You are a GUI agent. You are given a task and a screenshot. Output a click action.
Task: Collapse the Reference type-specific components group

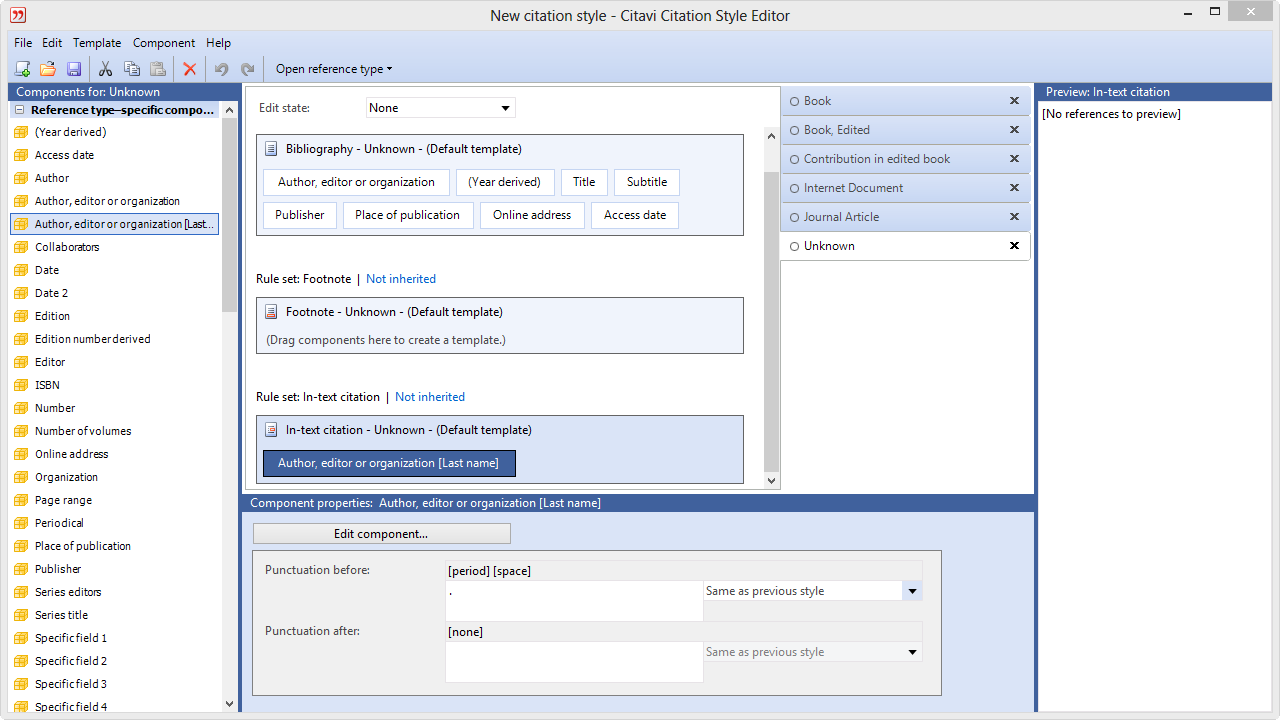point(19,110)
